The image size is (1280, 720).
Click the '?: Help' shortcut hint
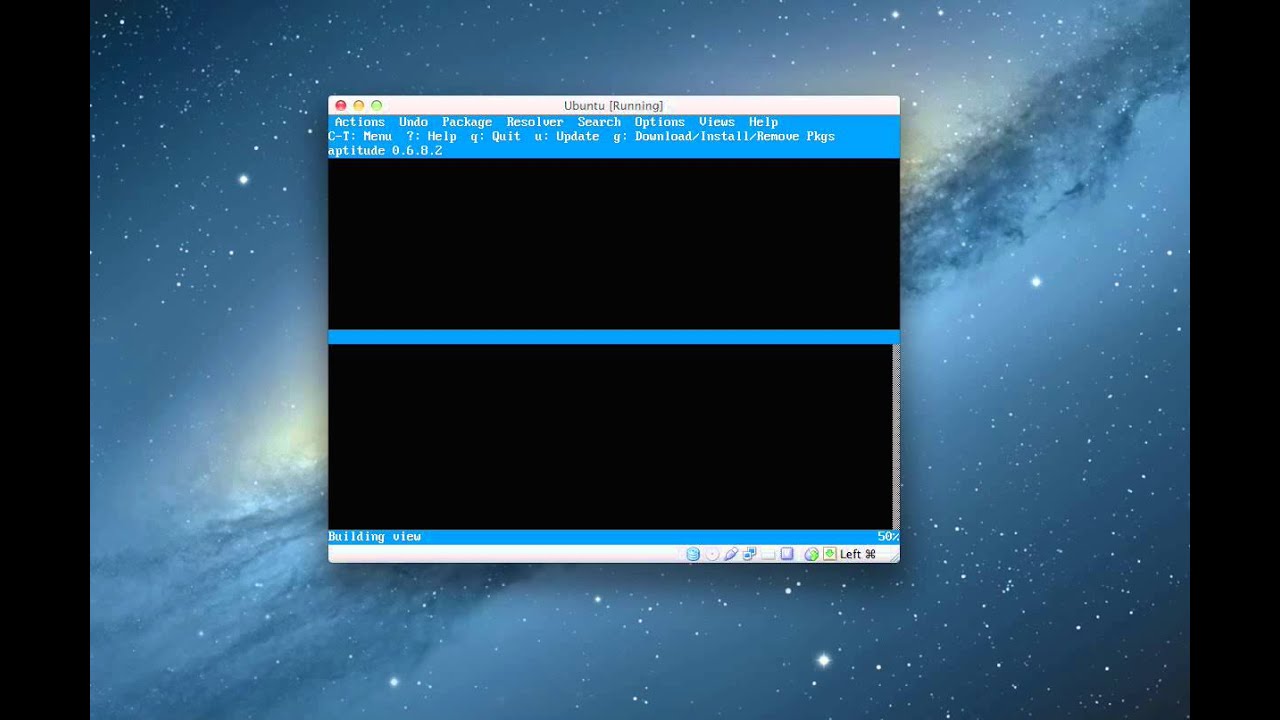tap(431, 136)
